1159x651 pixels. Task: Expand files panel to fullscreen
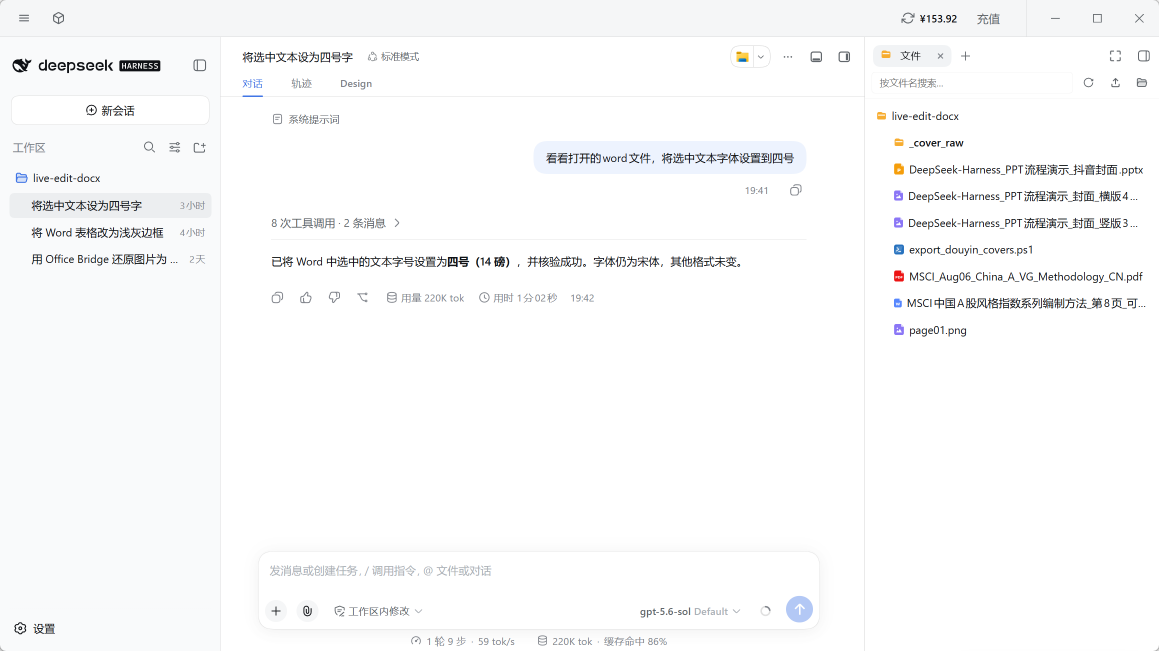tap(1115, 56)
